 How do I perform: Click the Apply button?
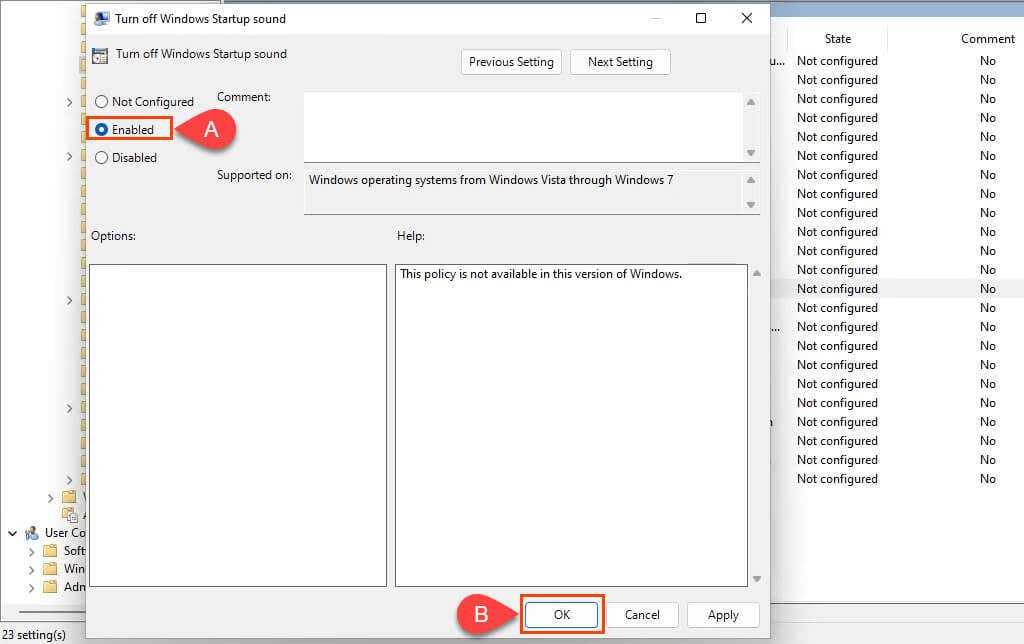point(723,615)
